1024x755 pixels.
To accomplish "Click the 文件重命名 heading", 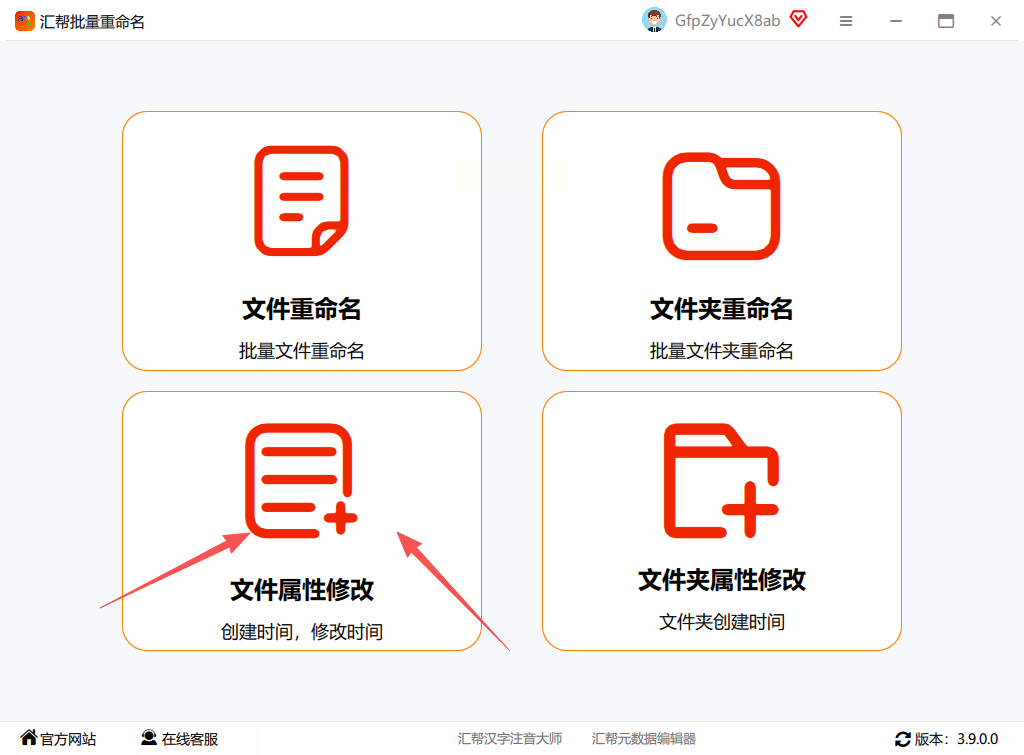I will coord(302,309).
